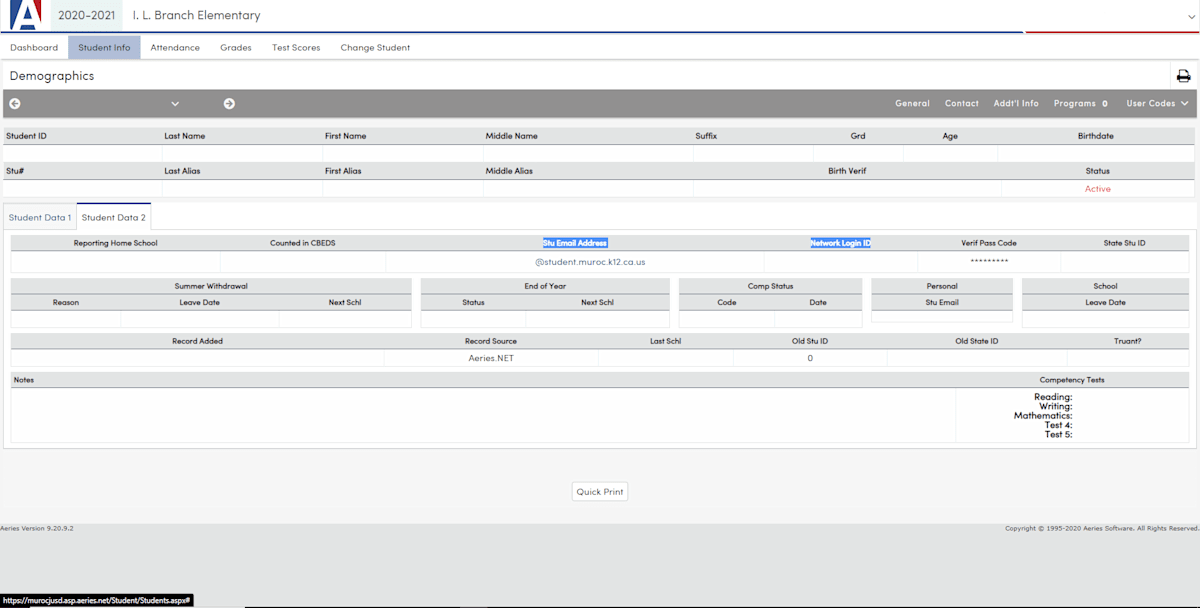Click the Aeries logo icon
The image size is (1200, 608).
tap(26, 15)
